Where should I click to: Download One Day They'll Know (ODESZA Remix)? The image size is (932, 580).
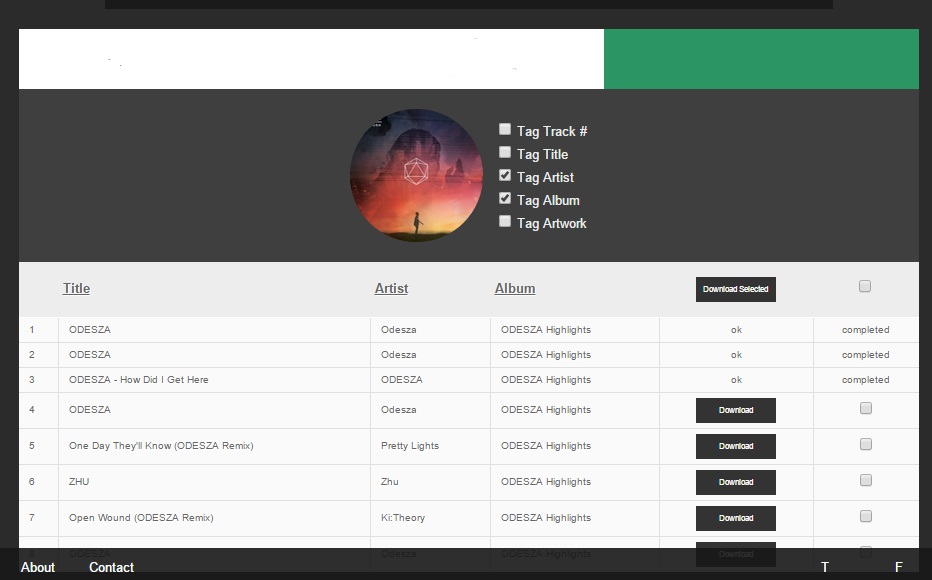[736, 446]
